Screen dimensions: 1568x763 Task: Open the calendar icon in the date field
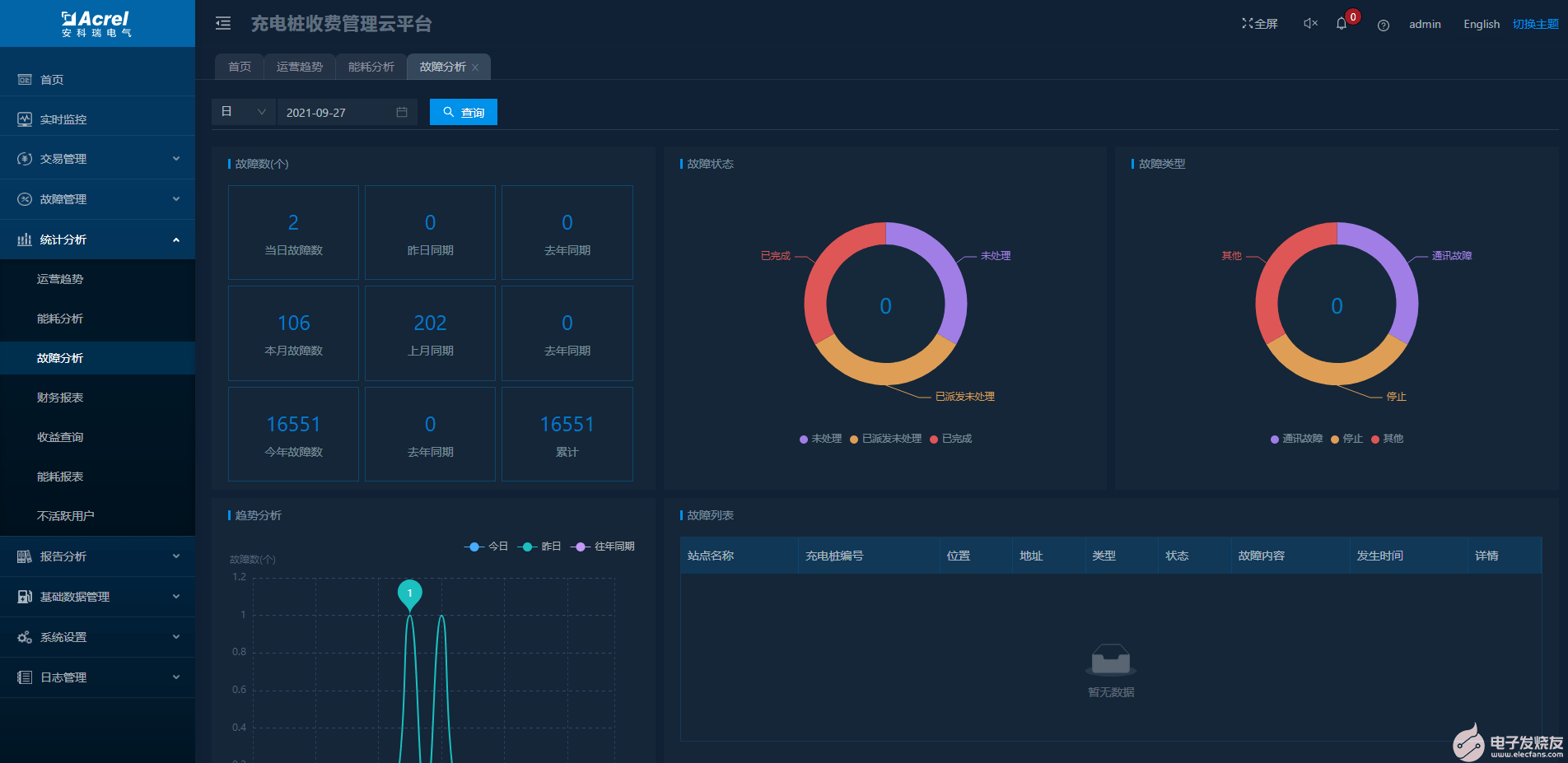tap(403, 112)
